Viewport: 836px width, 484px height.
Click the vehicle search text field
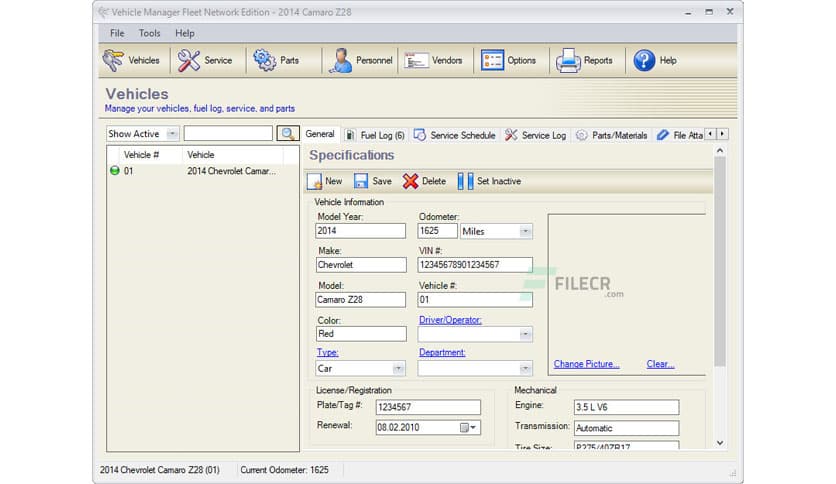coord(228,133)
